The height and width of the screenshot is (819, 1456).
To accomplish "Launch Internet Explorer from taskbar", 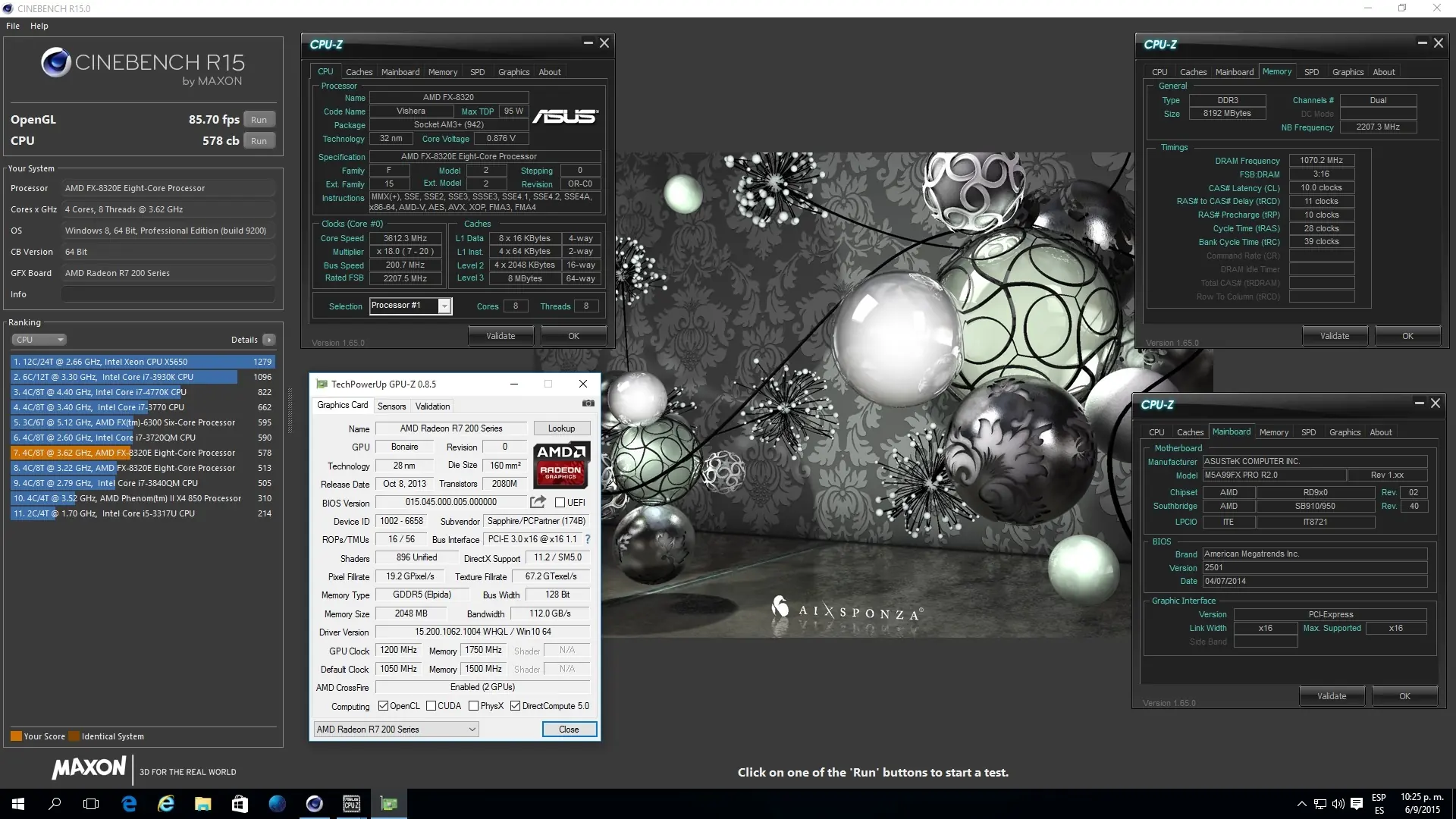I will pos(166,804).
